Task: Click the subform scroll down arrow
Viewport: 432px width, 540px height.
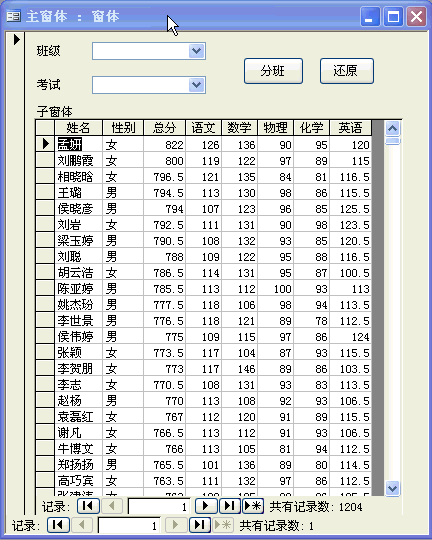Action: point(392,488)
